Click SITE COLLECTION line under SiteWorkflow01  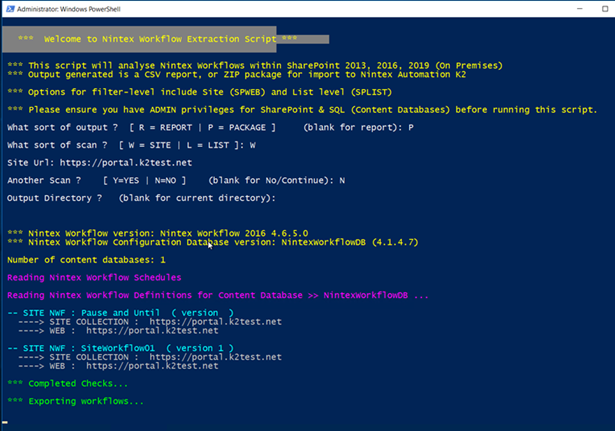150,357
